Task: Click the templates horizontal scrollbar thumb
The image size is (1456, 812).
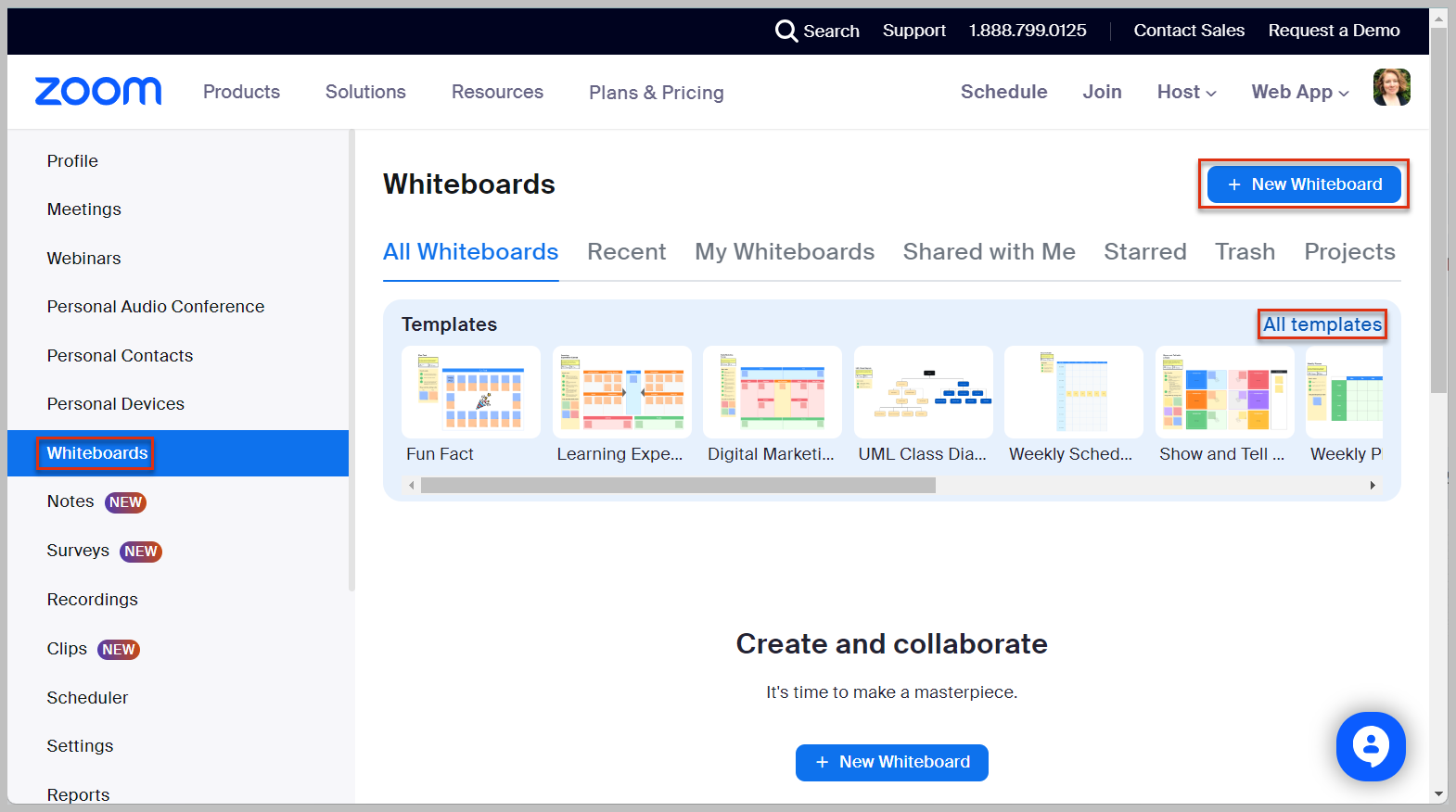Action: [x=678, y=486]
